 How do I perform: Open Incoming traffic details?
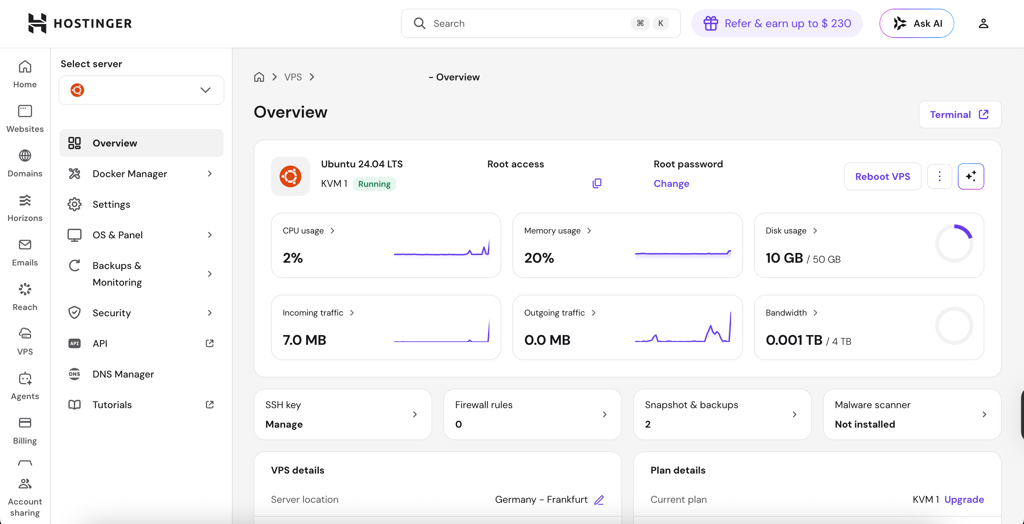point(319,313)
